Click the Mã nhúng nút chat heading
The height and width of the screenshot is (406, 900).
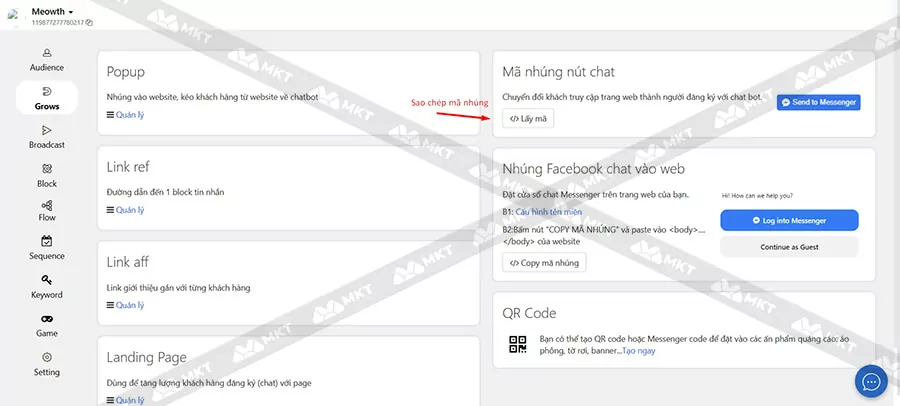tap(558, 72)
